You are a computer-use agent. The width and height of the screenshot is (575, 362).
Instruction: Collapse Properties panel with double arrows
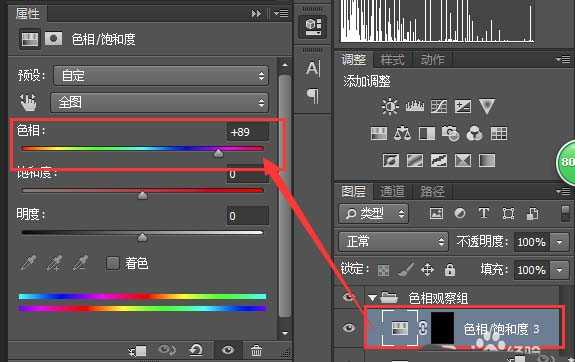[x=256, y=14]
